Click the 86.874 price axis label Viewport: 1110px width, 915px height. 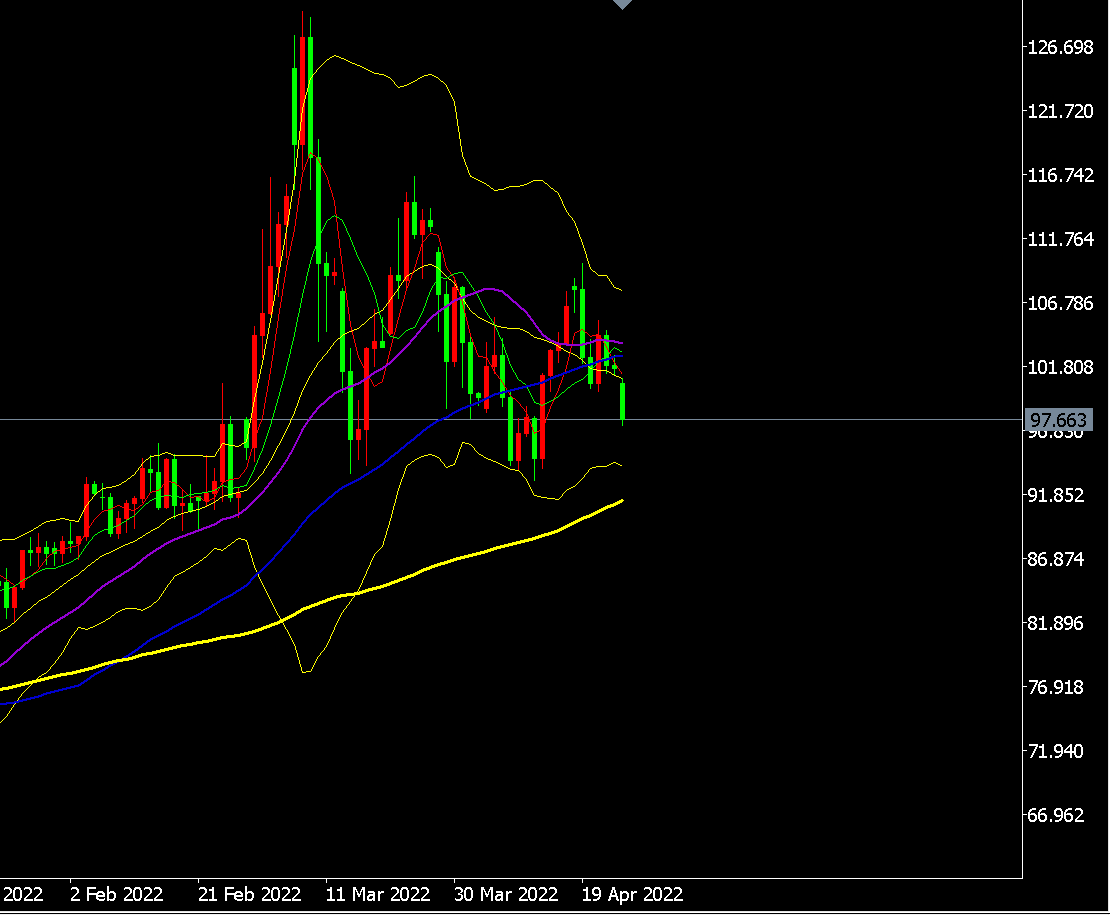[1060, 559]
